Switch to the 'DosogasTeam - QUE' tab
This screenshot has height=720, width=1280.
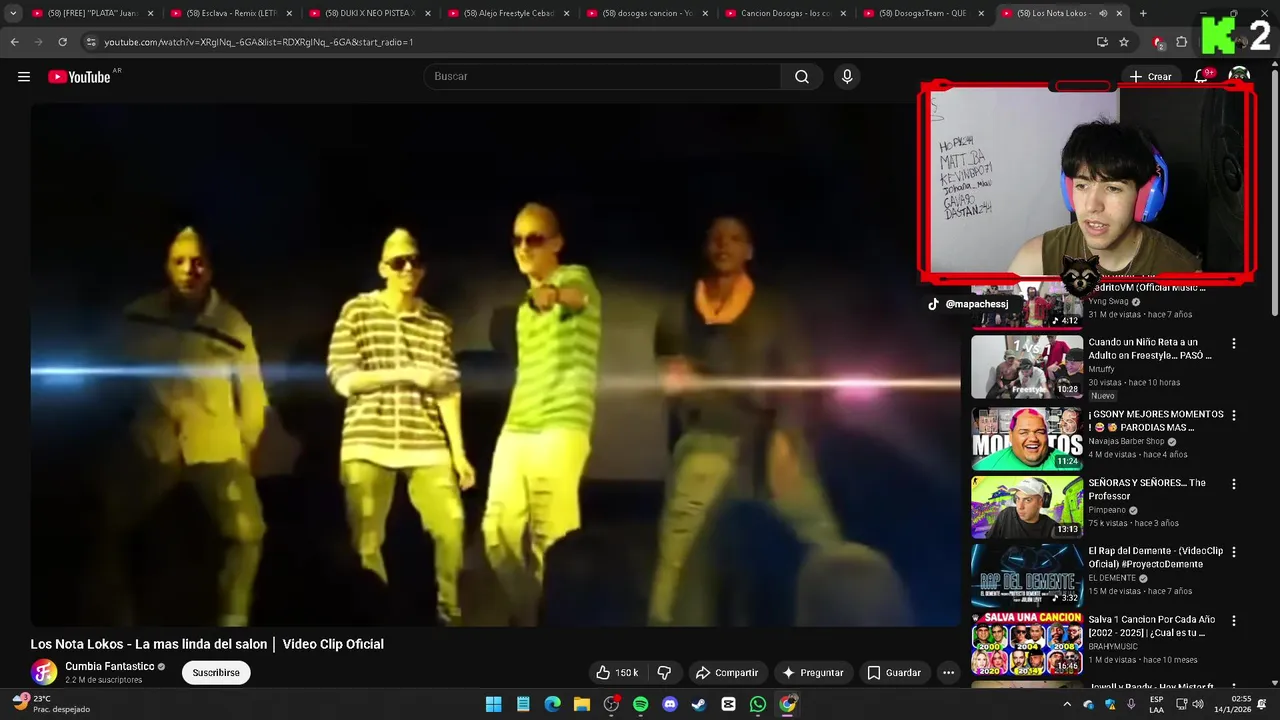[922, 13]
